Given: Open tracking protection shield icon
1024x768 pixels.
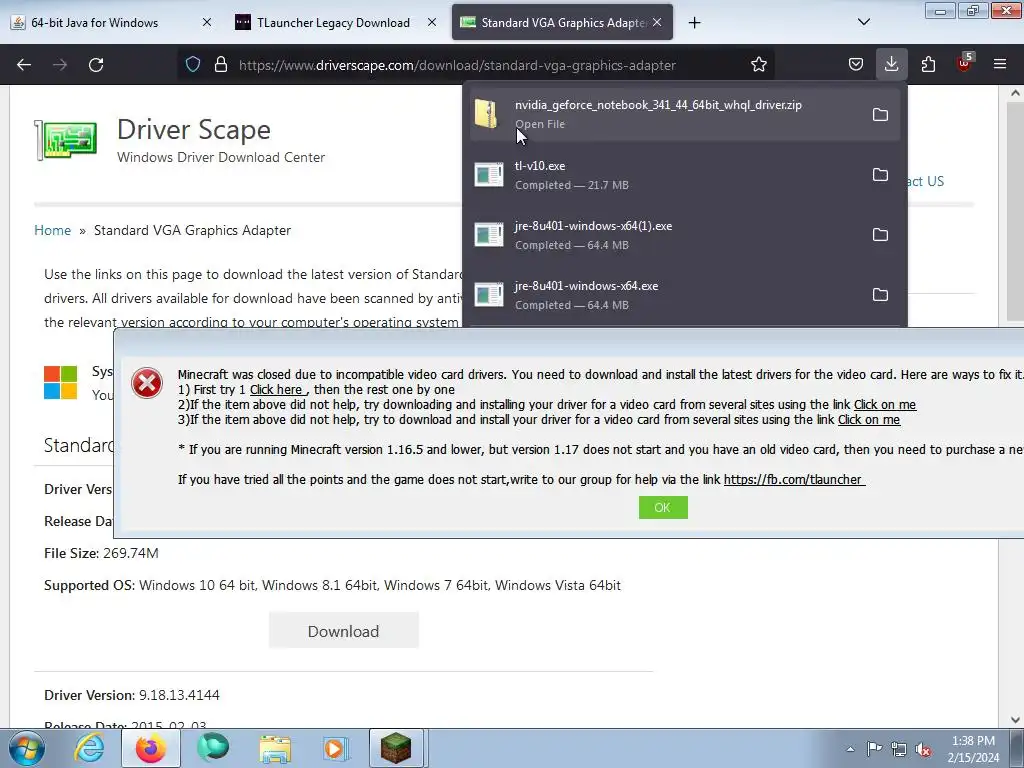Looking at the screenshot, I should coord(193,65).
